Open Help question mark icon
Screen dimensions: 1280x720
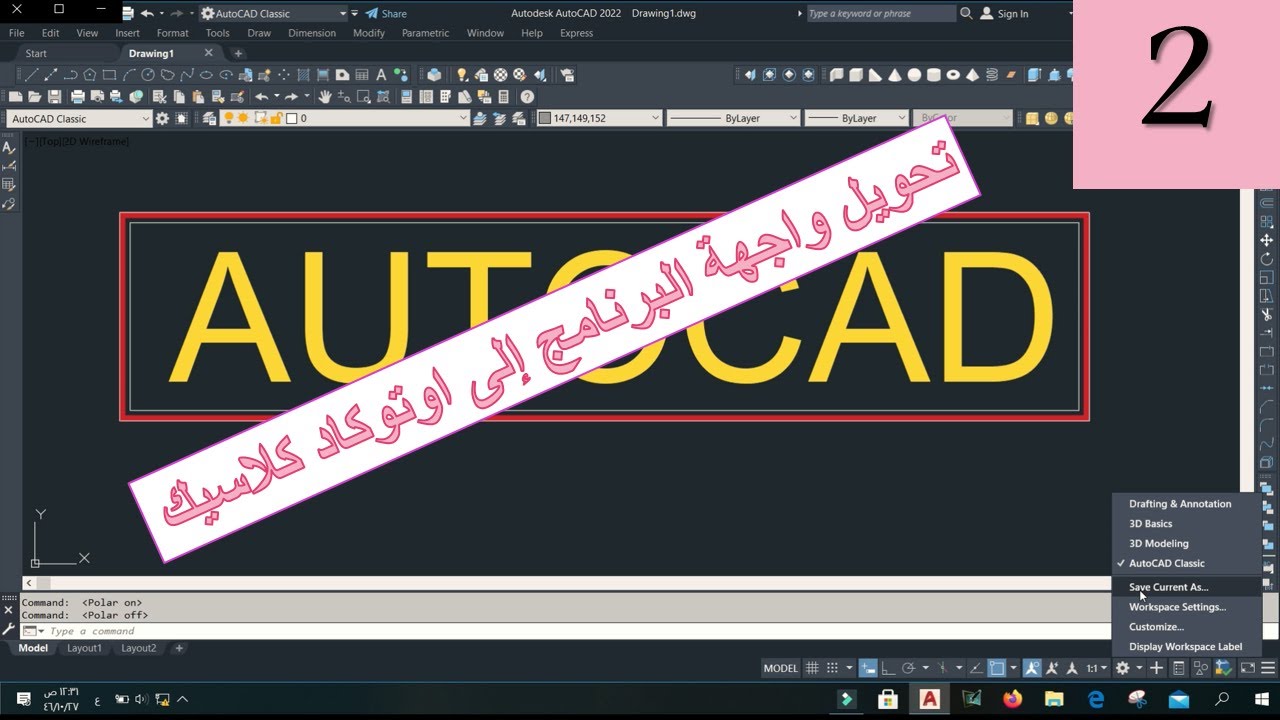[x=527, y=97]
